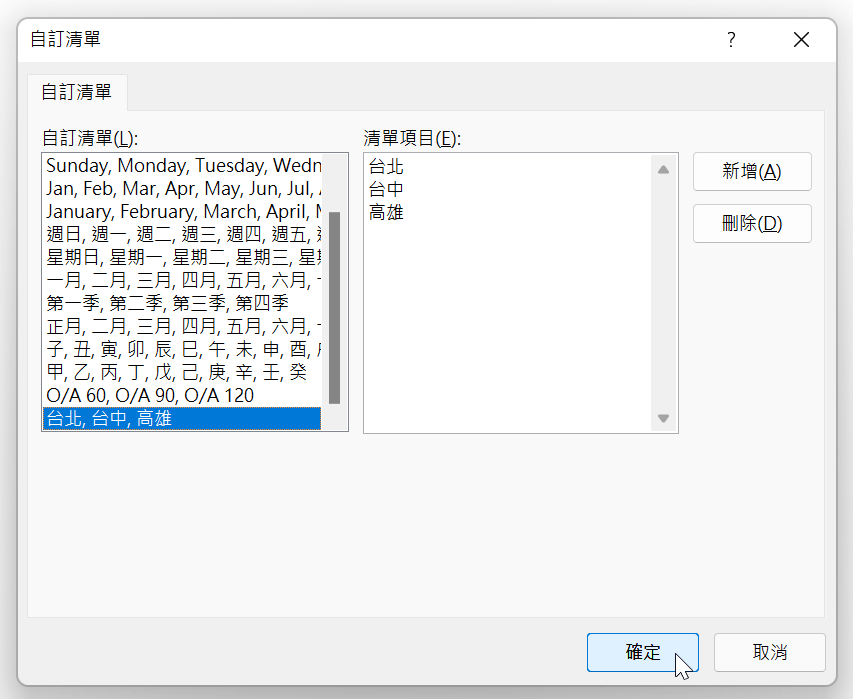Click the 刪除(D) button
This screenshot has width=853, height=699.
point(751,223)
